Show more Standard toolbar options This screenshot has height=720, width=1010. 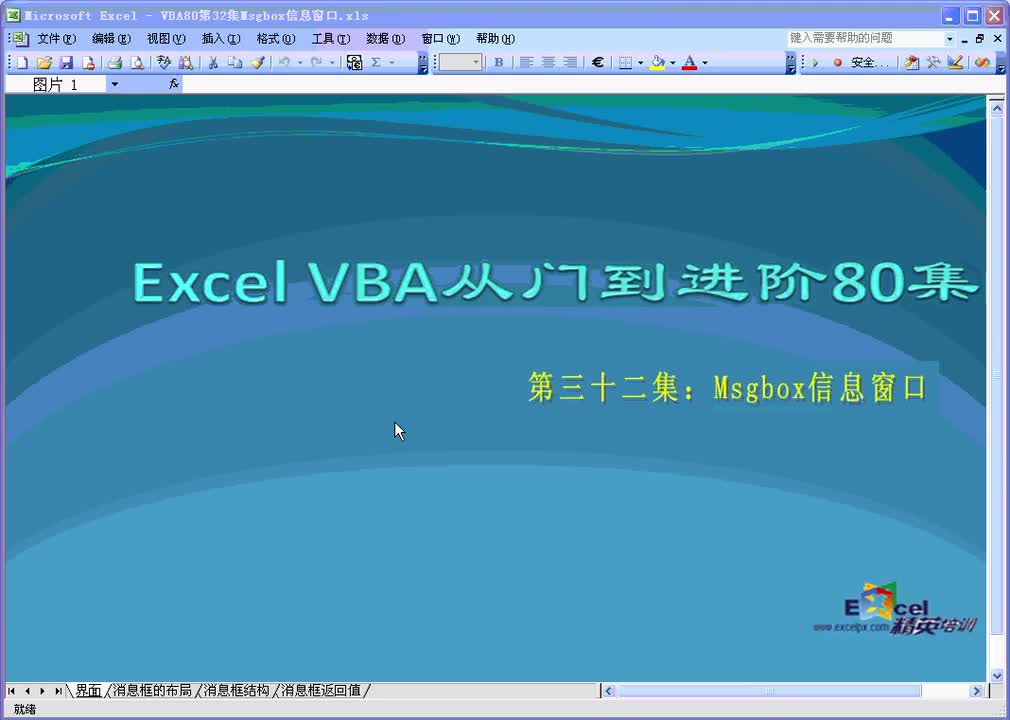click(x=423, y=63)
